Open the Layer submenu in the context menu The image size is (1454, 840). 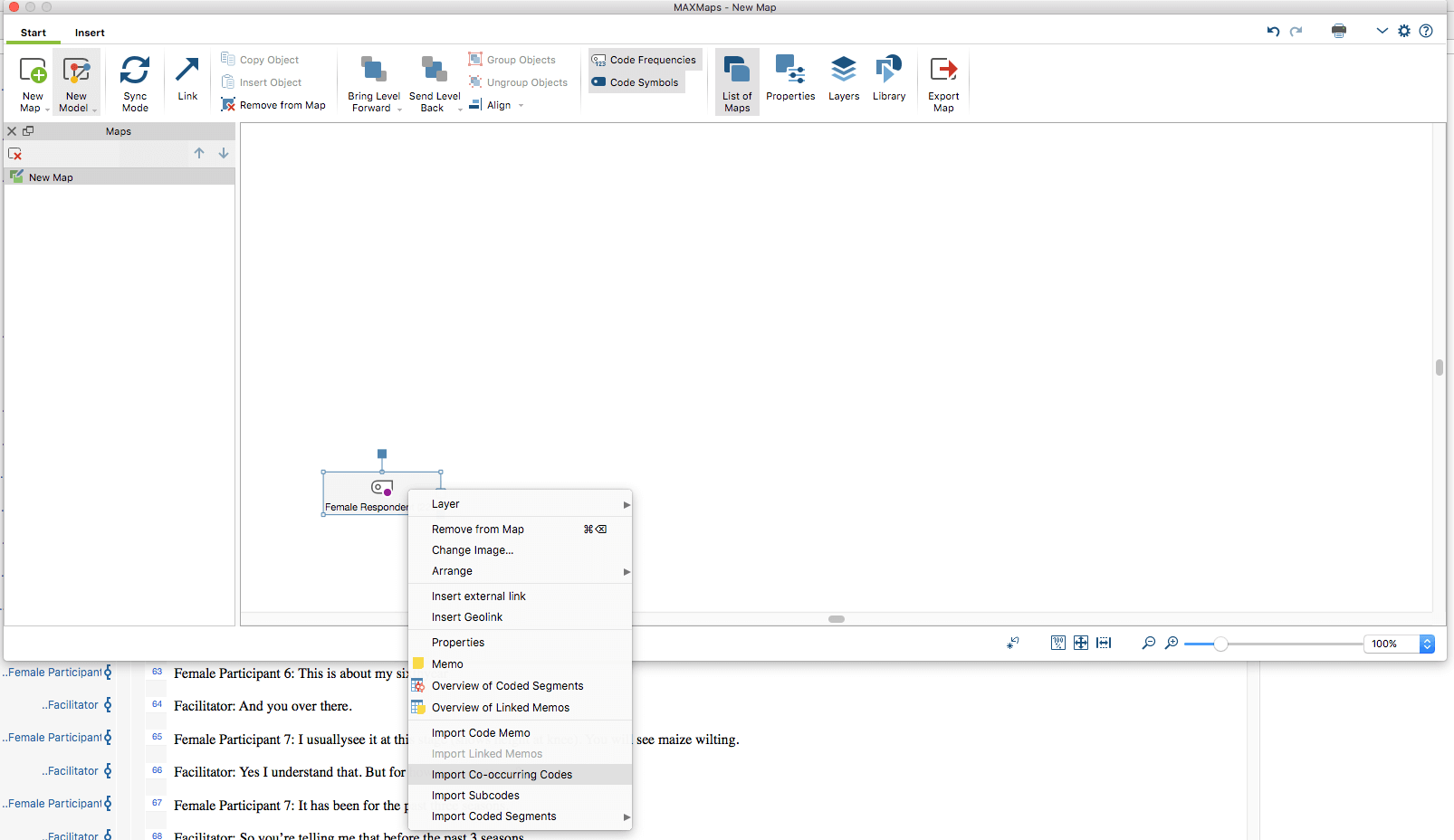520,504
